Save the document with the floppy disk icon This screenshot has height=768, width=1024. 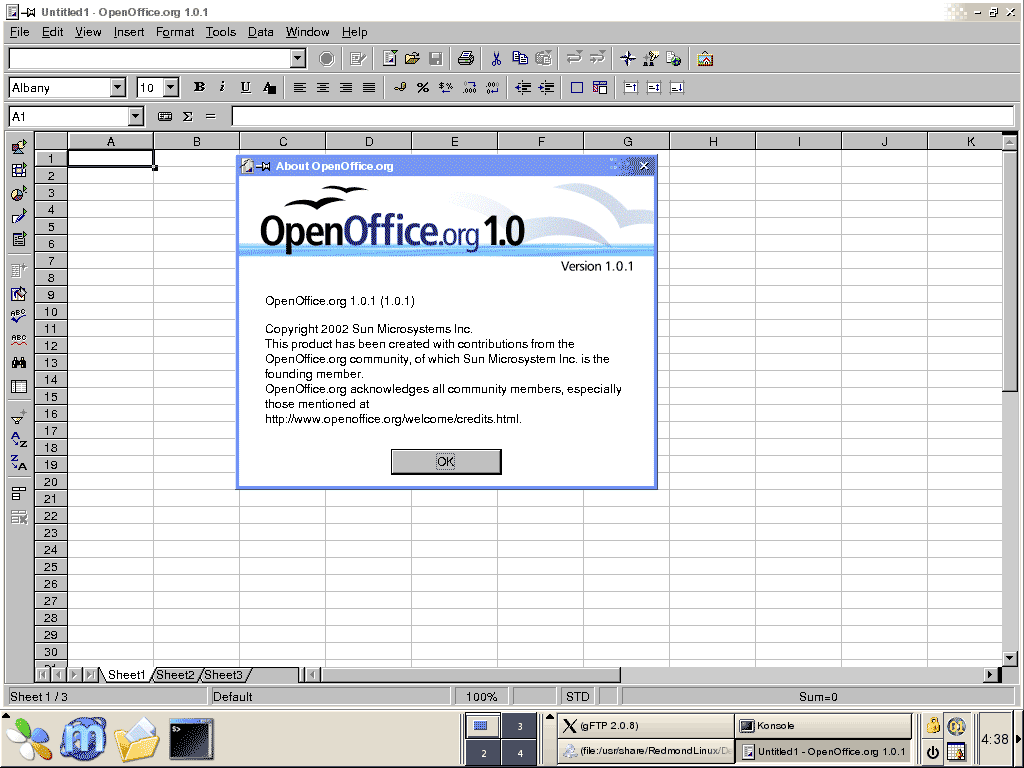(x=436, y=59)
